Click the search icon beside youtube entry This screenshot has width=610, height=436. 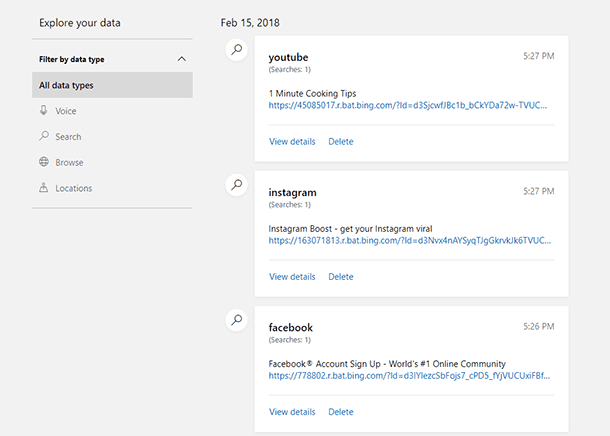(237, 50)
